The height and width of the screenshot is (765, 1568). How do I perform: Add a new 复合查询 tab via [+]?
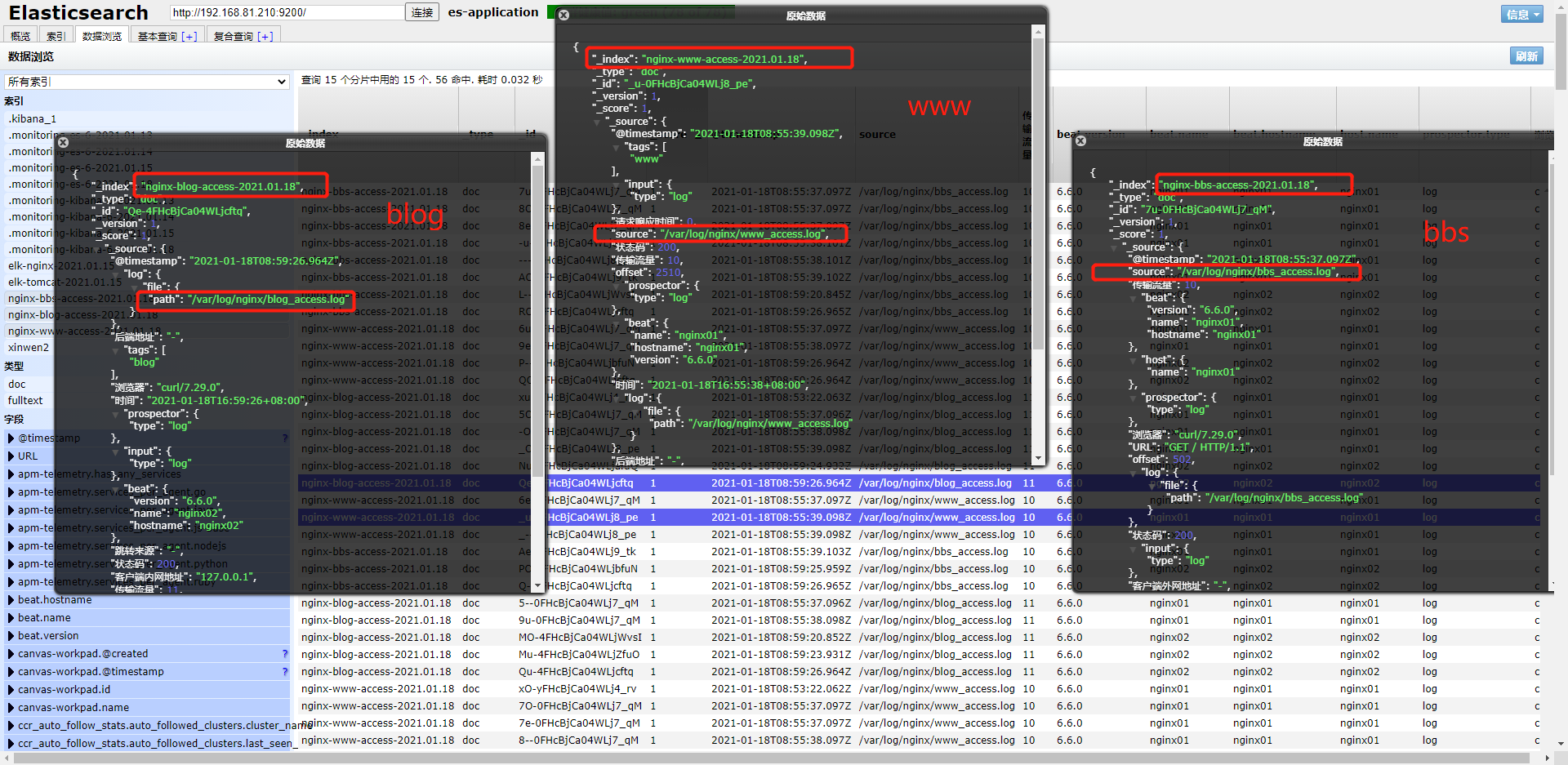[x=265, y=37]
